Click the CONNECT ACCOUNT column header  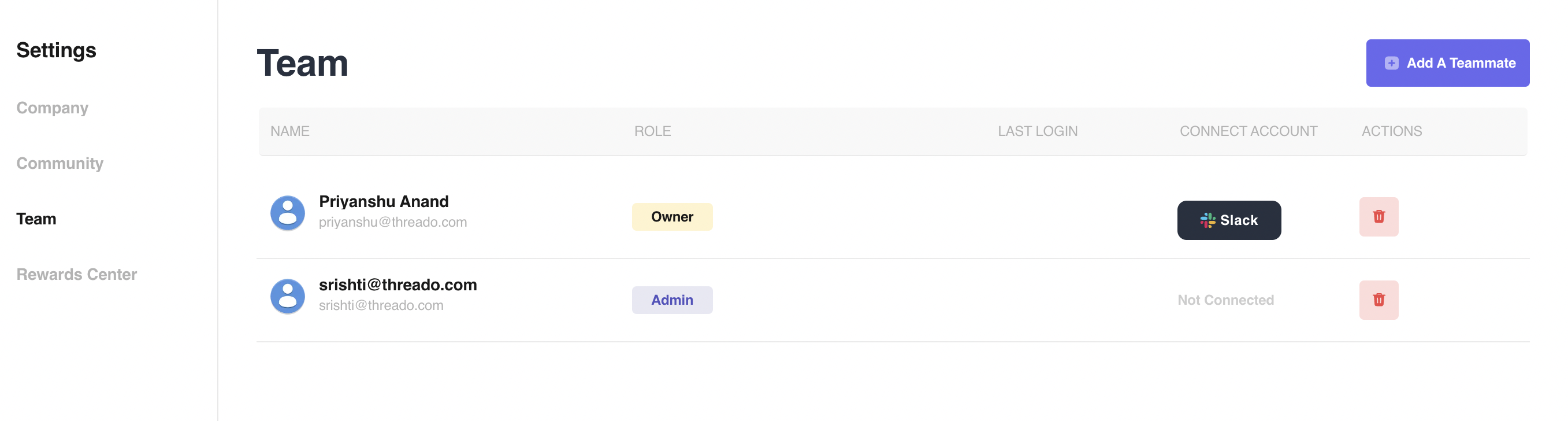[x=1248, y=131]
